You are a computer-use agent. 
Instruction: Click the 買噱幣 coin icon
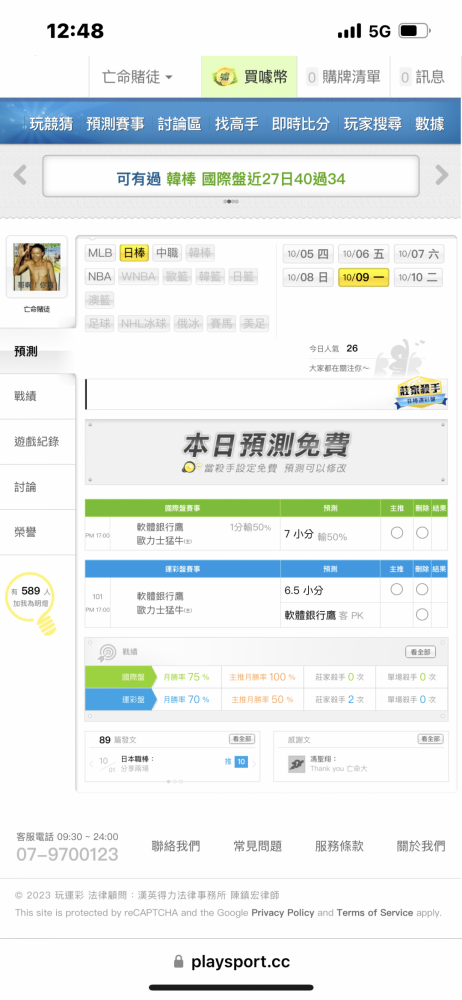225,78
